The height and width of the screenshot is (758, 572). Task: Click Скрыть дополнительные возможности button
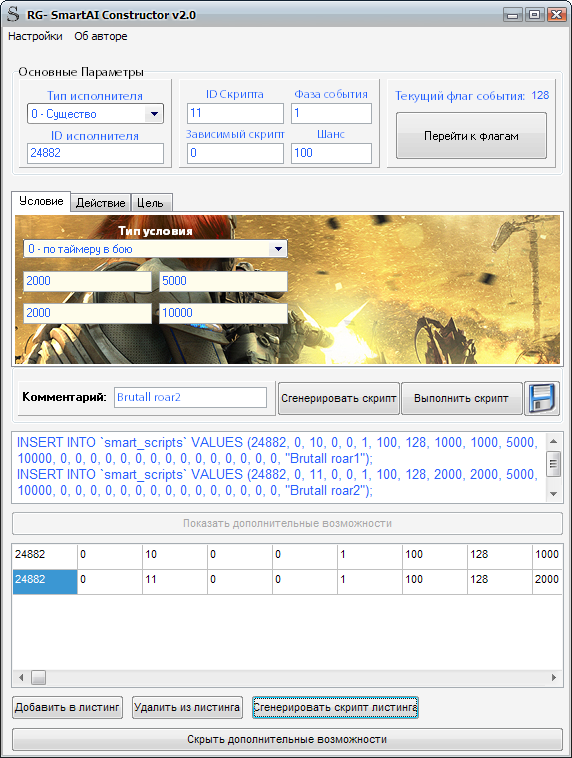coord(287,740)
